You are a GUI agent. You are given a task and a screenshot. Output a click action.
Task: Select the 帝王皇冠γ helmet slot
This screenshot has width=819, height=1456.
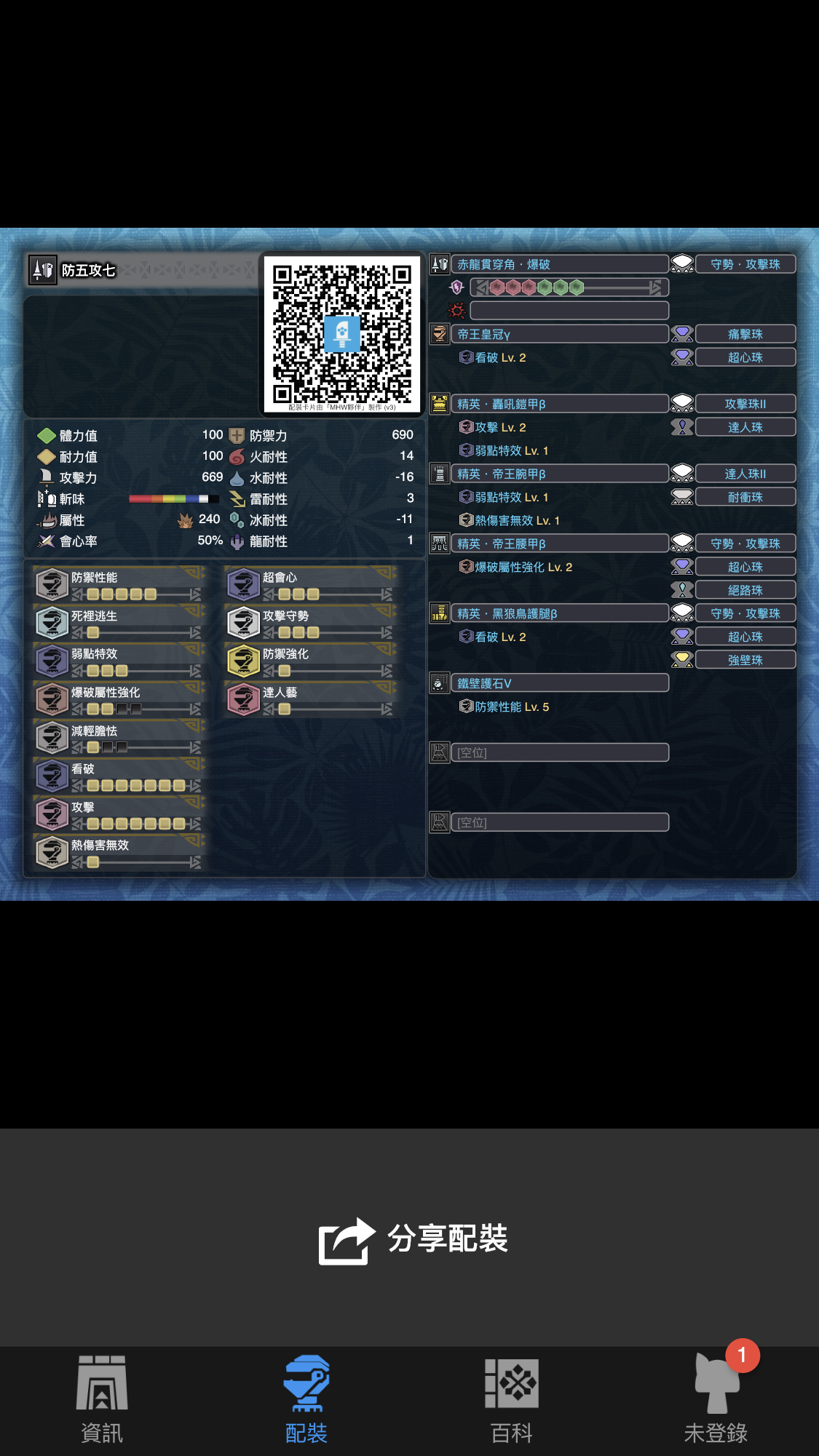point(560,334)
